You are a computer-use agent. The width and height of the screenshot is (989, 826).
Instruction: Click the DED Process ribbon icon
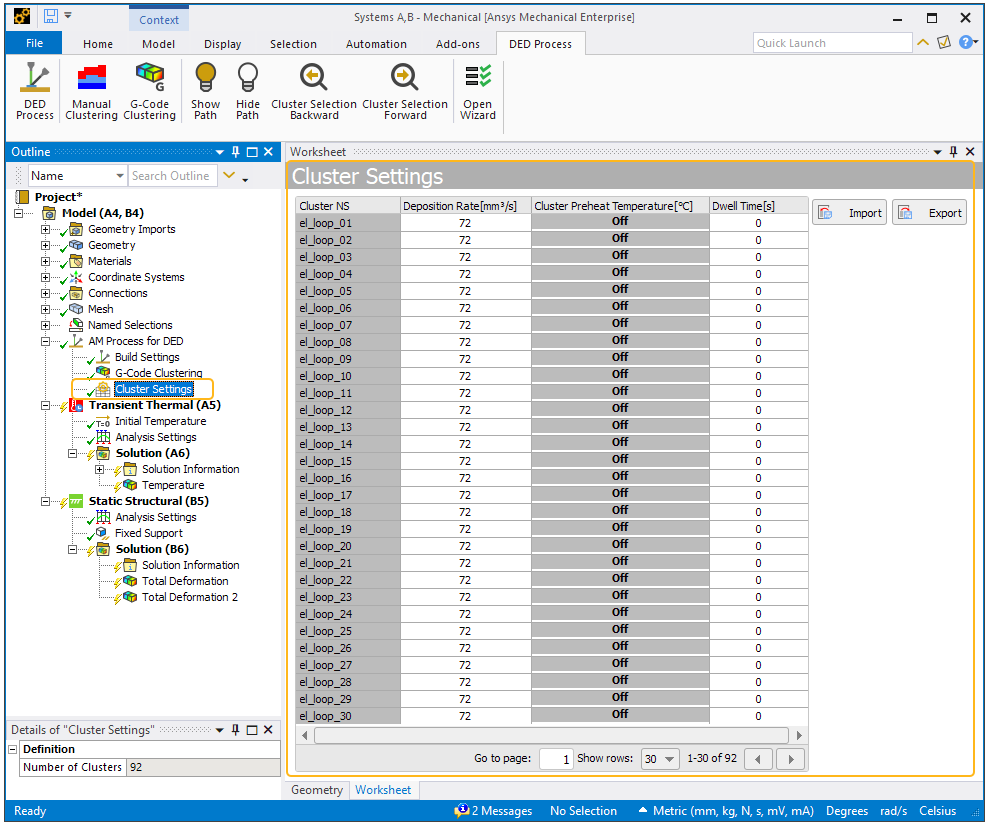pyautogui.click(x=34, y=91)
